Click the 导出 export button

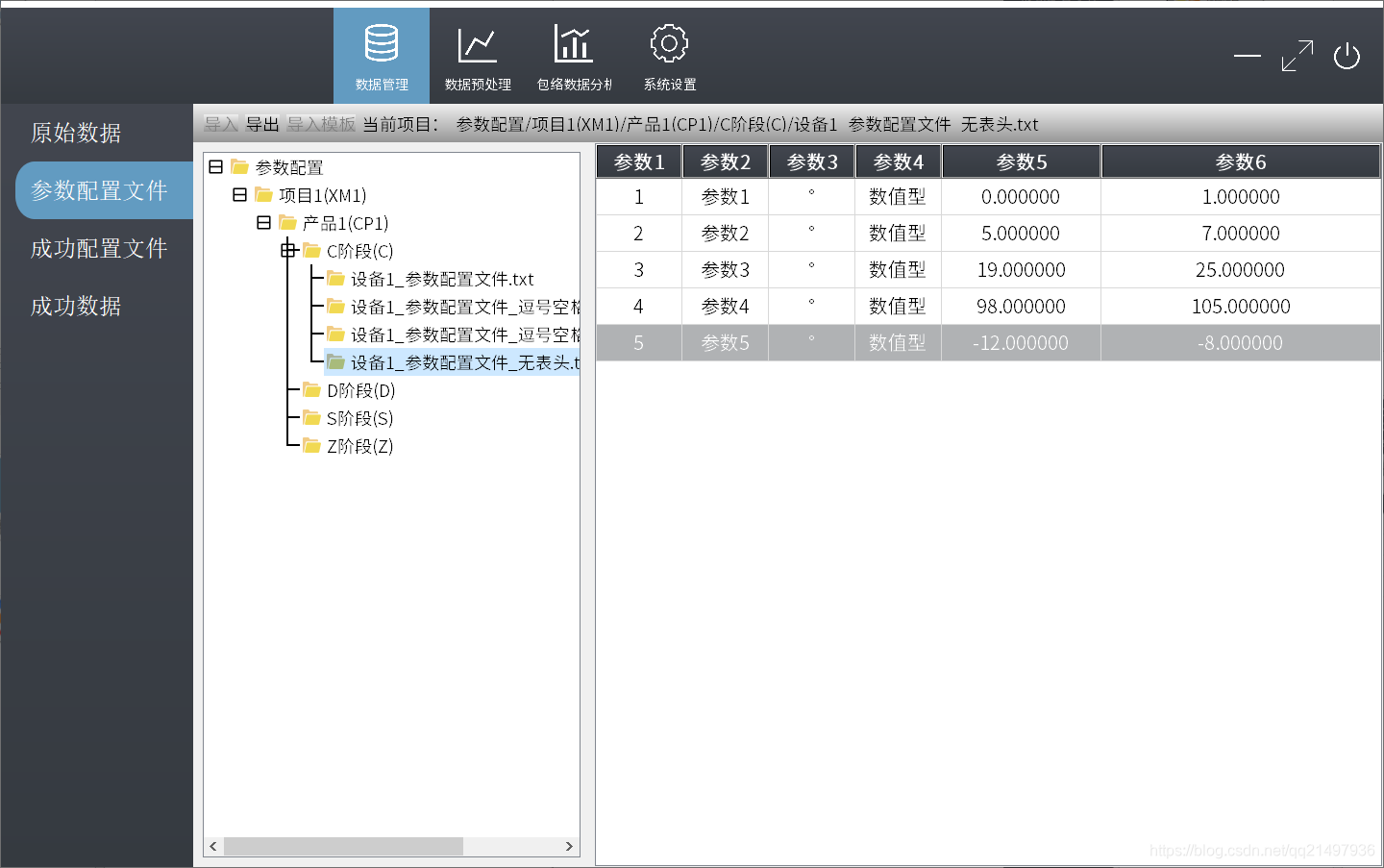262,124
